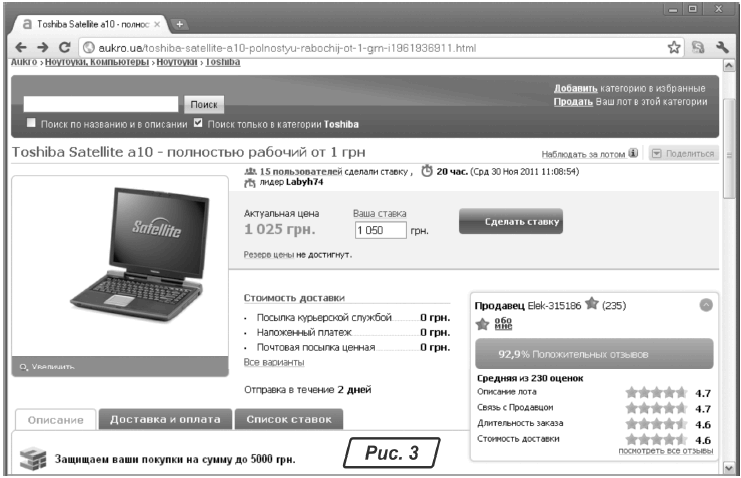Open the browser wrench settings menu

coord(722,47)
